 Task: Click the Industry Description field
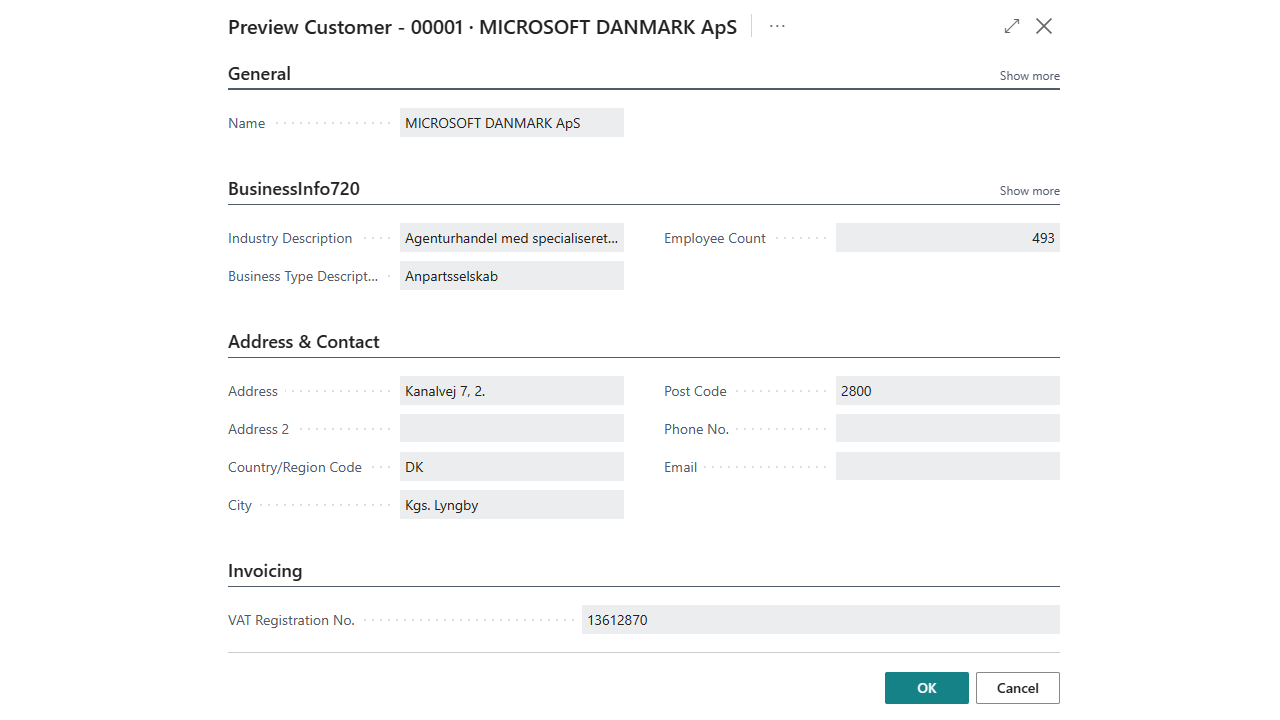pyautogui.click(x=512, y=238)
